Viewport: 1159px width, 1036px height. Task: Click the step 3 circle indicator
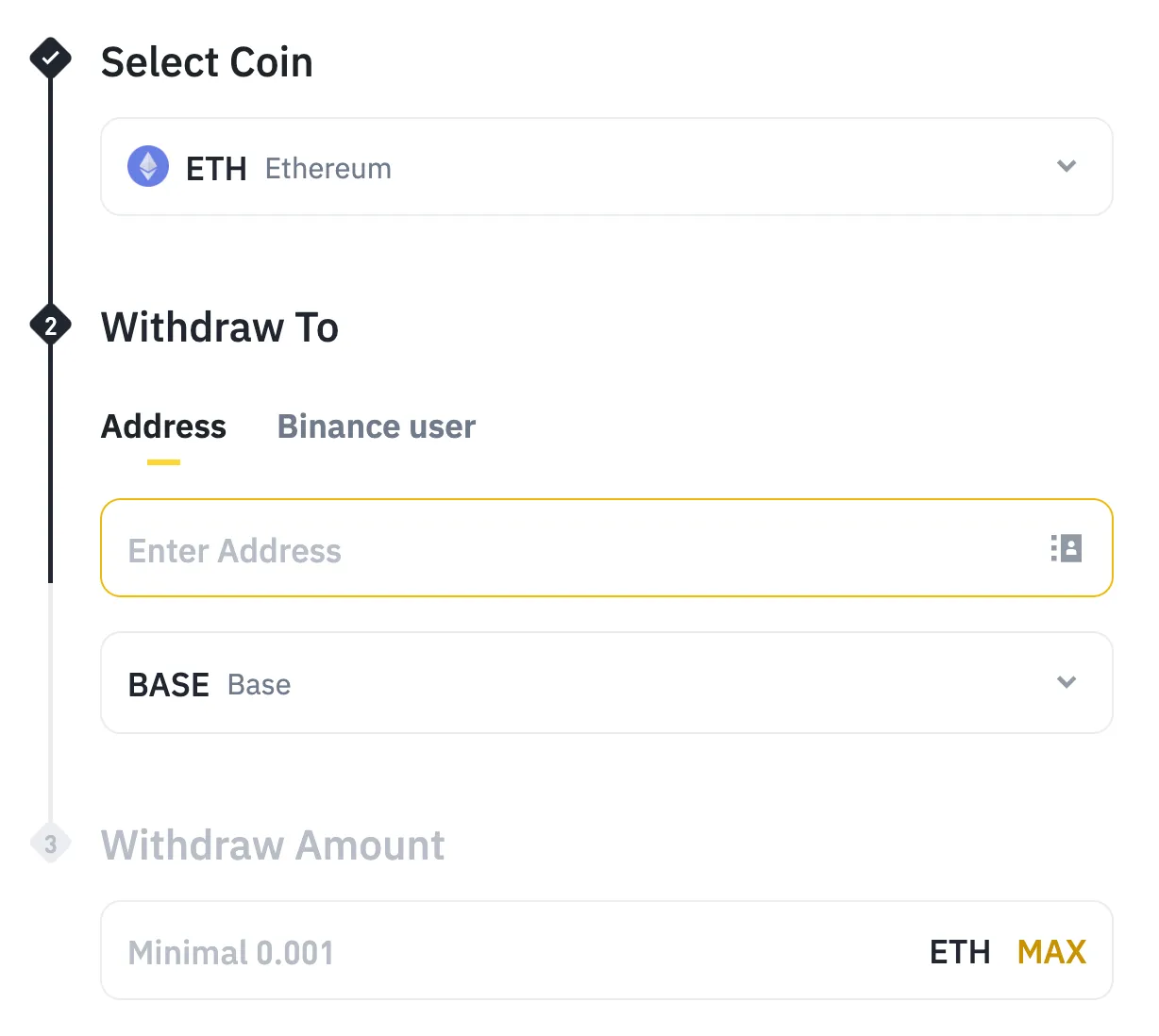tap(50, 844)
